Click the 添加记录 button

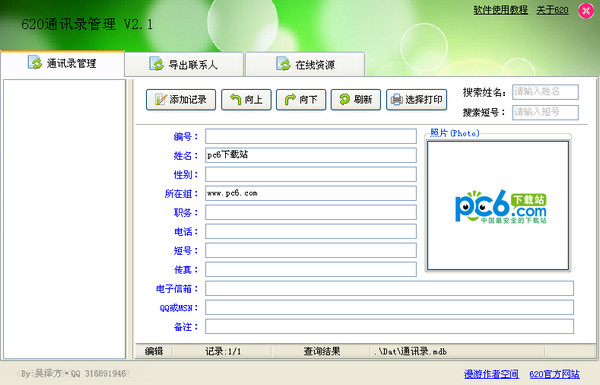coord(181,100)
